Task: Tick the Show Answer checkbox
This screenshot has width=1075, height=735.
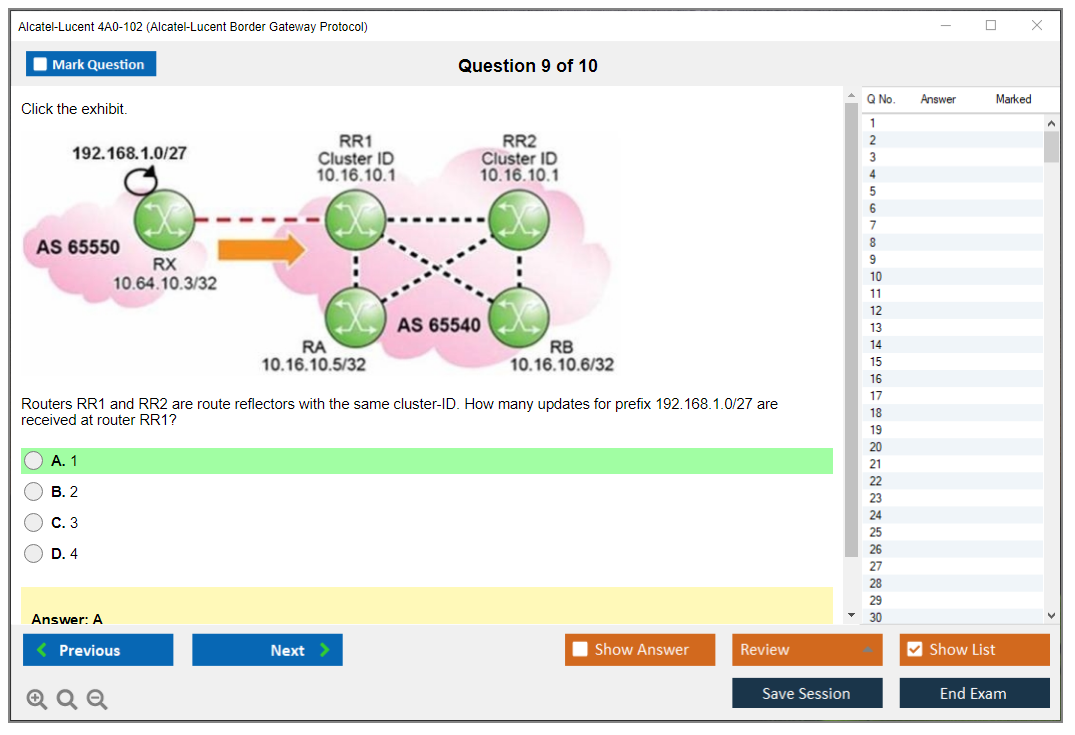Action: tap(580, 650)
